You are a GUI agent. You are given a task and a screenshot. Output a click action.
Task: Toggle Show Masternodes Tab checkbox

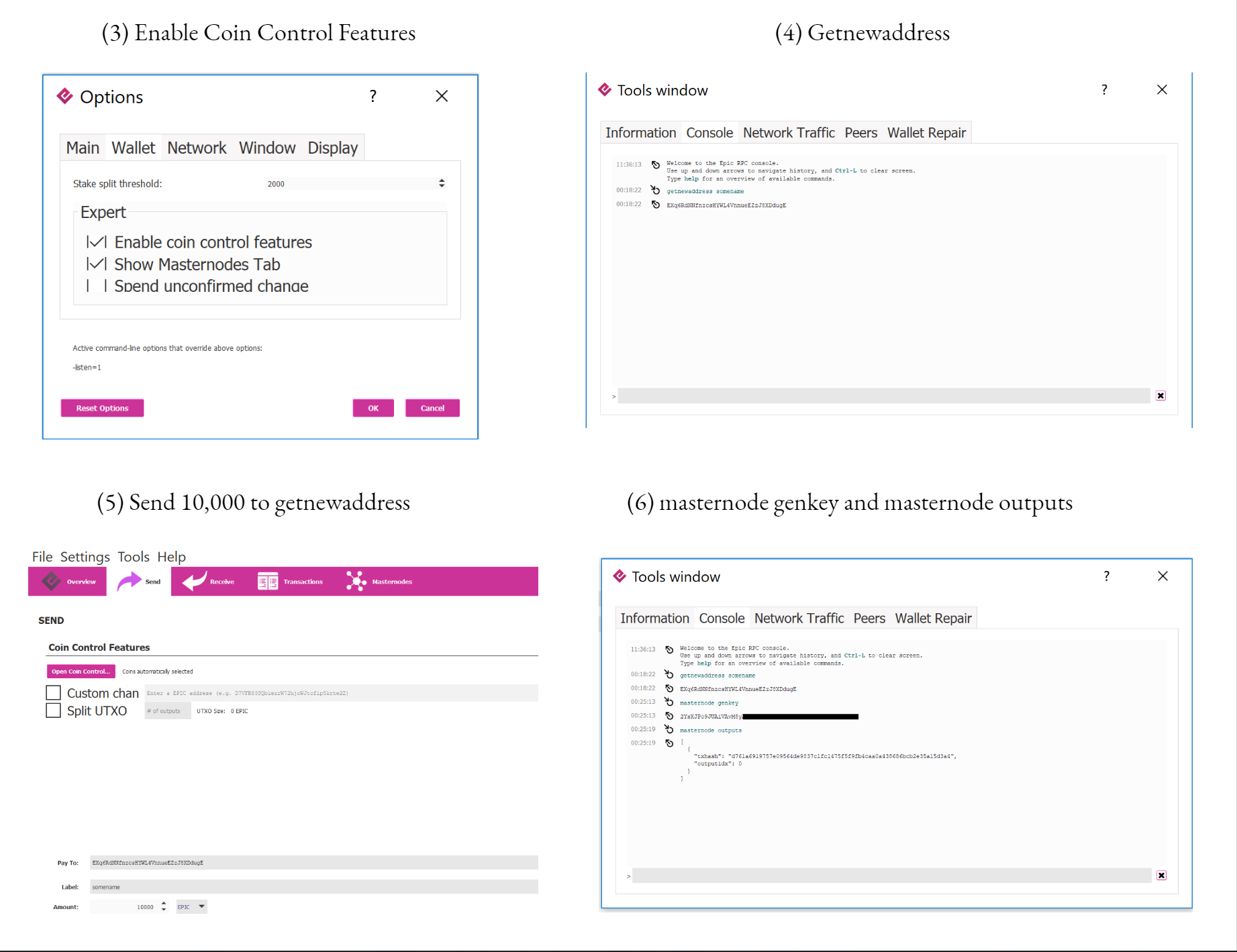click(x=97, y=264)
